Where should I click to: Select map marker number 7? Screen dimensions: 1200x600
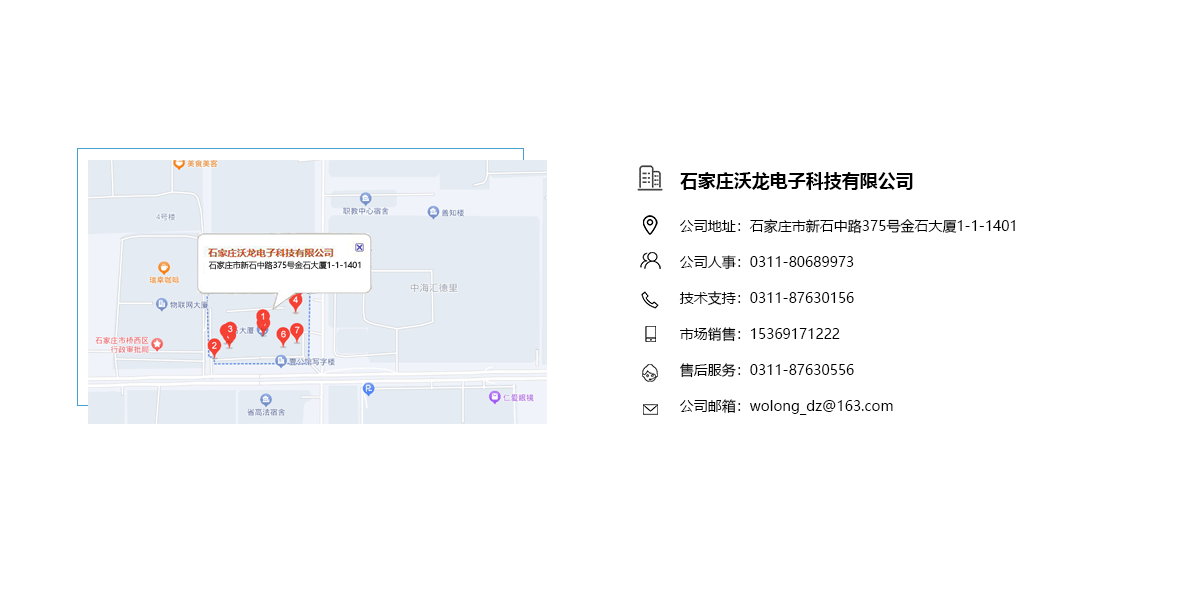pyautogui.click(x=296, y=329)
